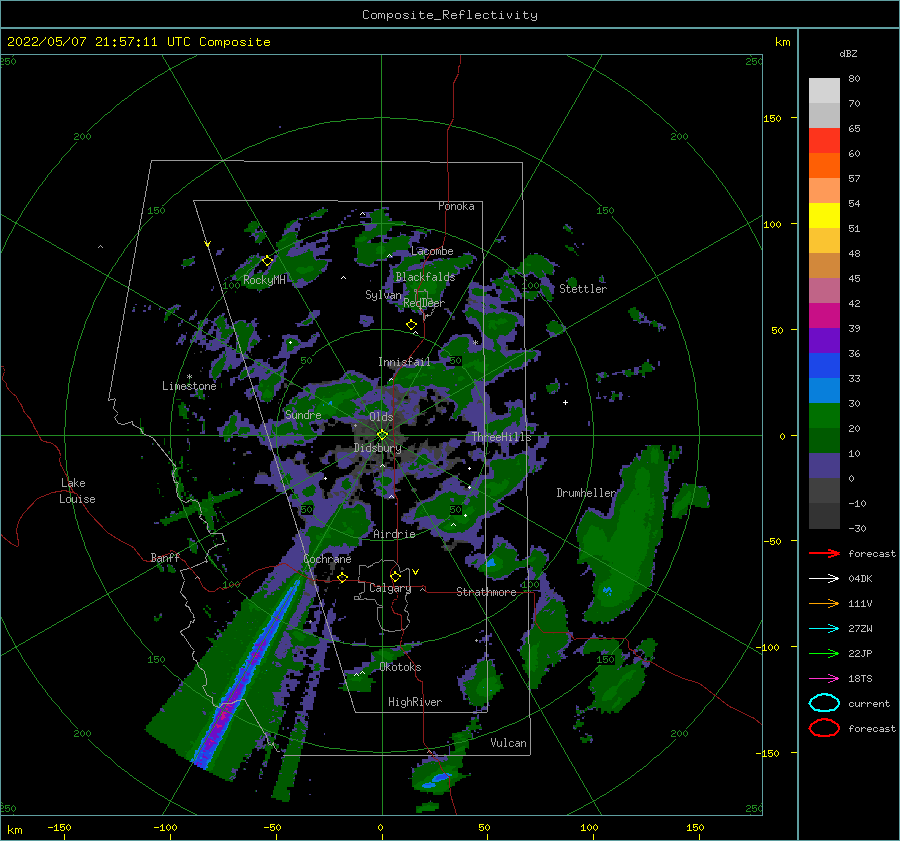Click the Drumheller city label
This screenshot has height=841, width=900.
tap(586, 493)
